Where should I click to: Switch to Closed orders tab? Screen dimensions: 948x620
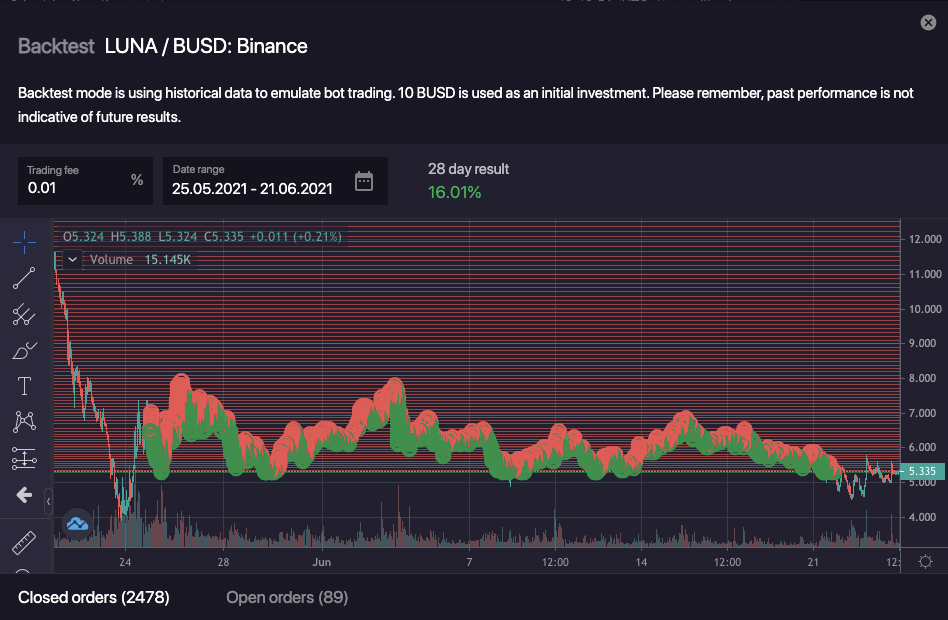[94, 598]
